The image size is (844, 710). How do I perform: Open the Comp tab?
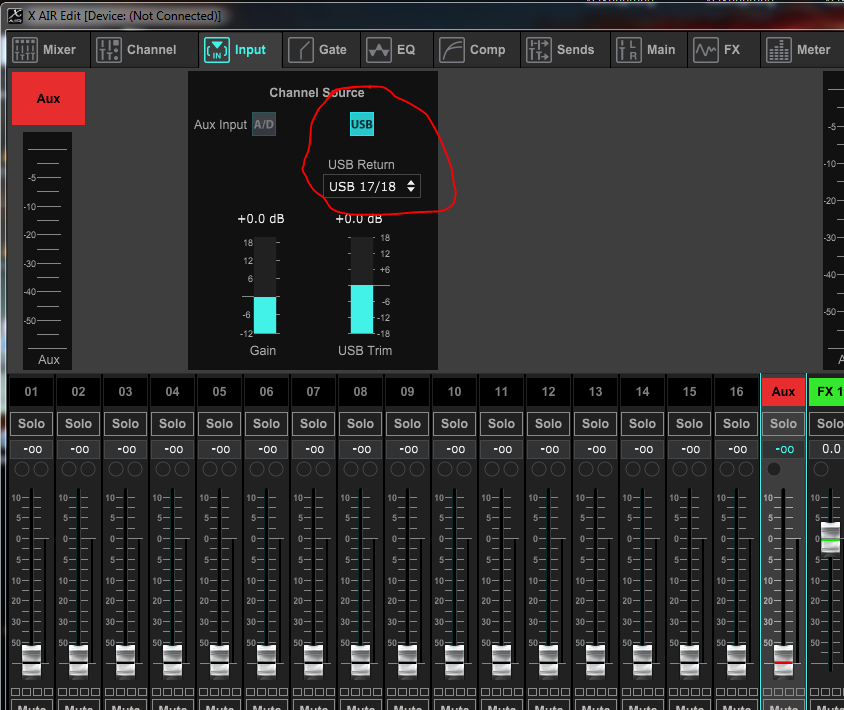point(477,50)
